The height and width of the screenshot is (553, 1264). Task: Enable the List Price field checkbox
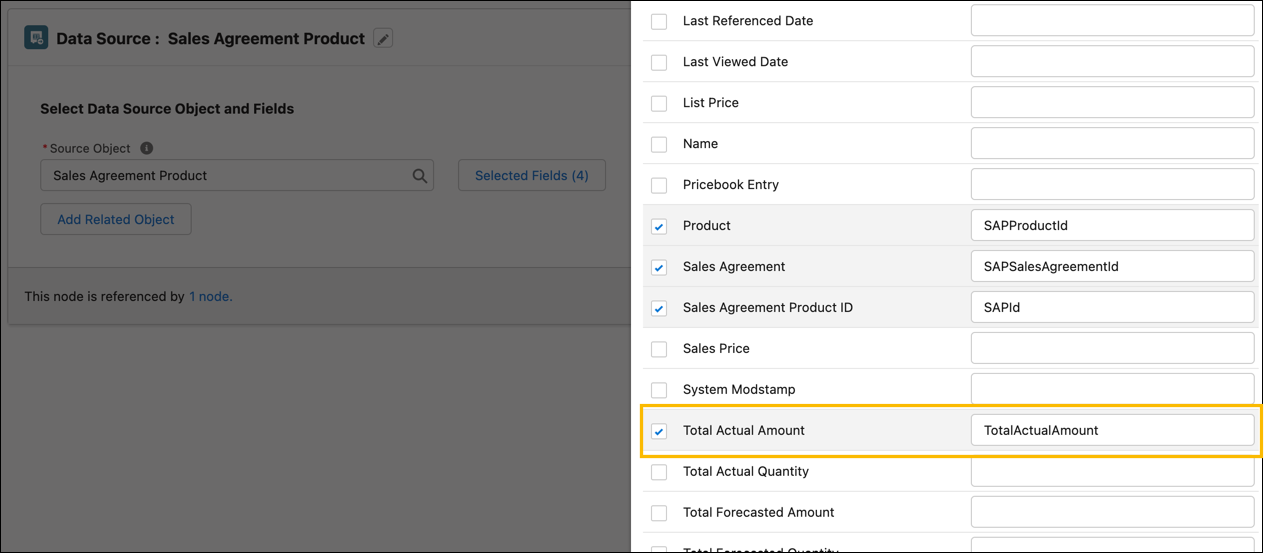[x=659, y=103]
